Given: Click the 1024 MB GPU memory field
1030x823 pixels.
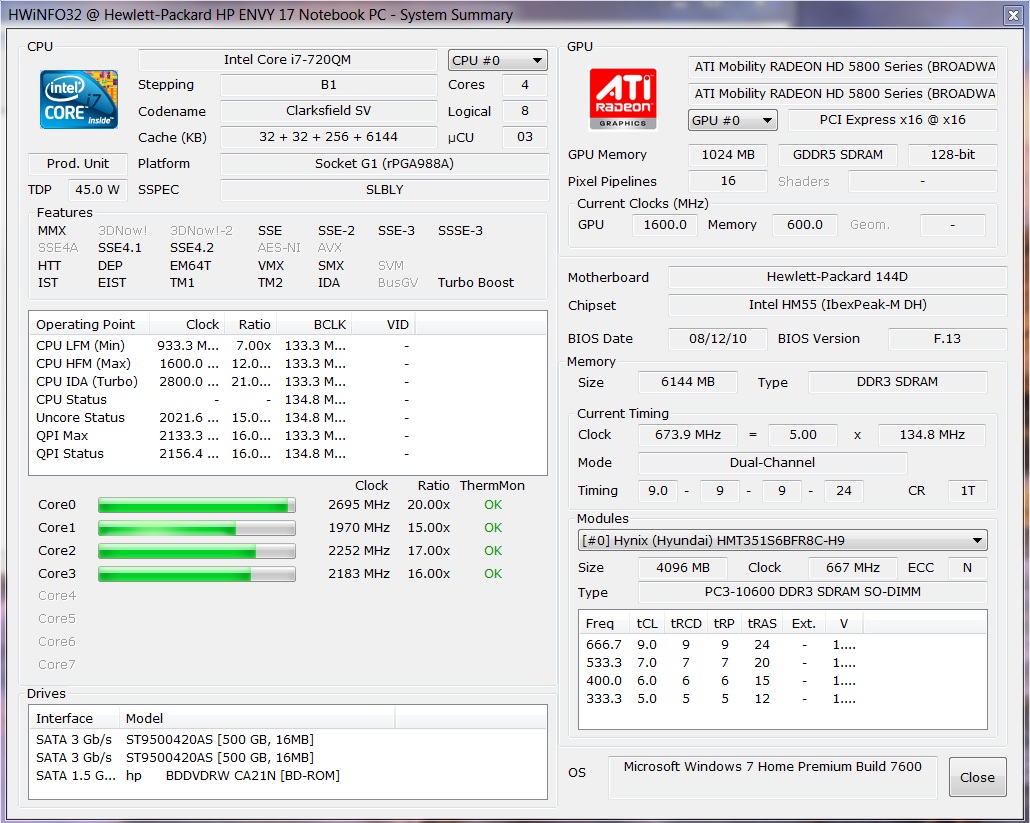Looking at the screenshot, I should click(x=728, y=155).
